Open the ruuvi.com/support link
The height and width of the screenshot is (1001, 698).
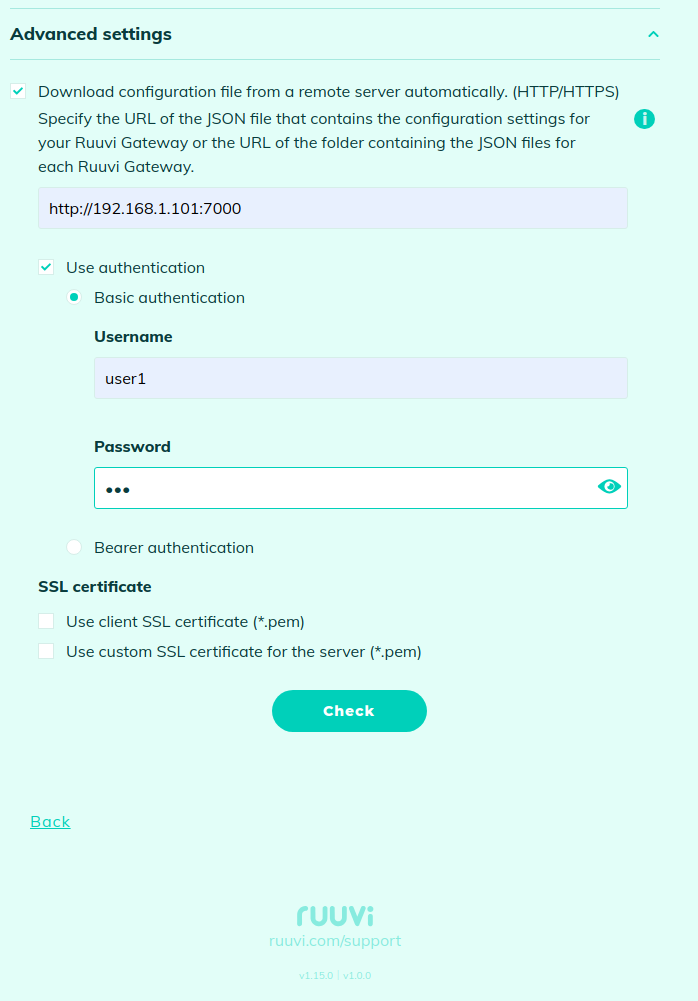coord(335,941)
